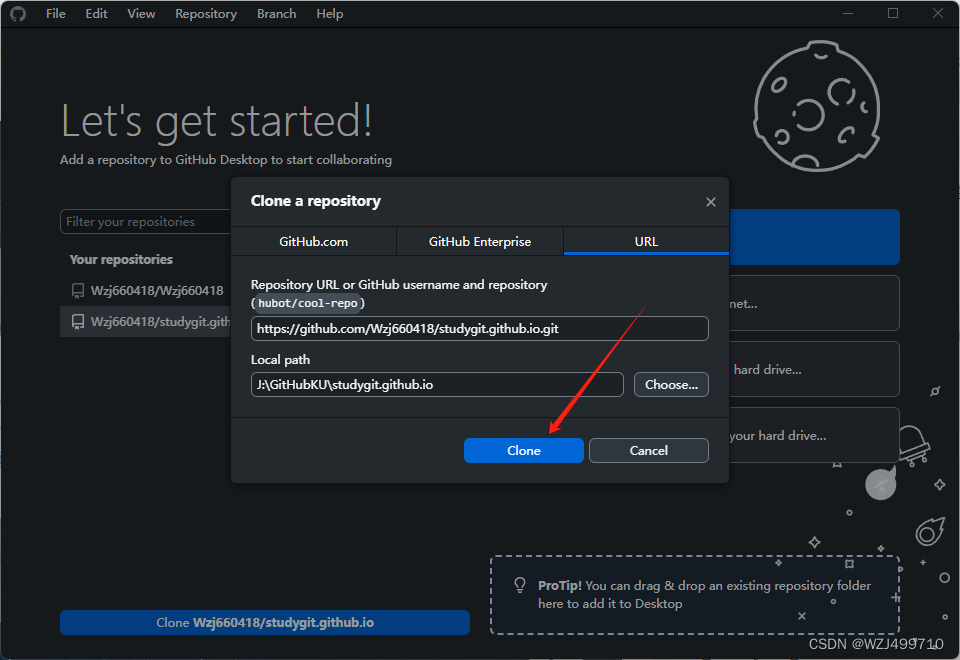Open the View menu
The width and height of the screenshot is (960, 660).
pos(141,13)
